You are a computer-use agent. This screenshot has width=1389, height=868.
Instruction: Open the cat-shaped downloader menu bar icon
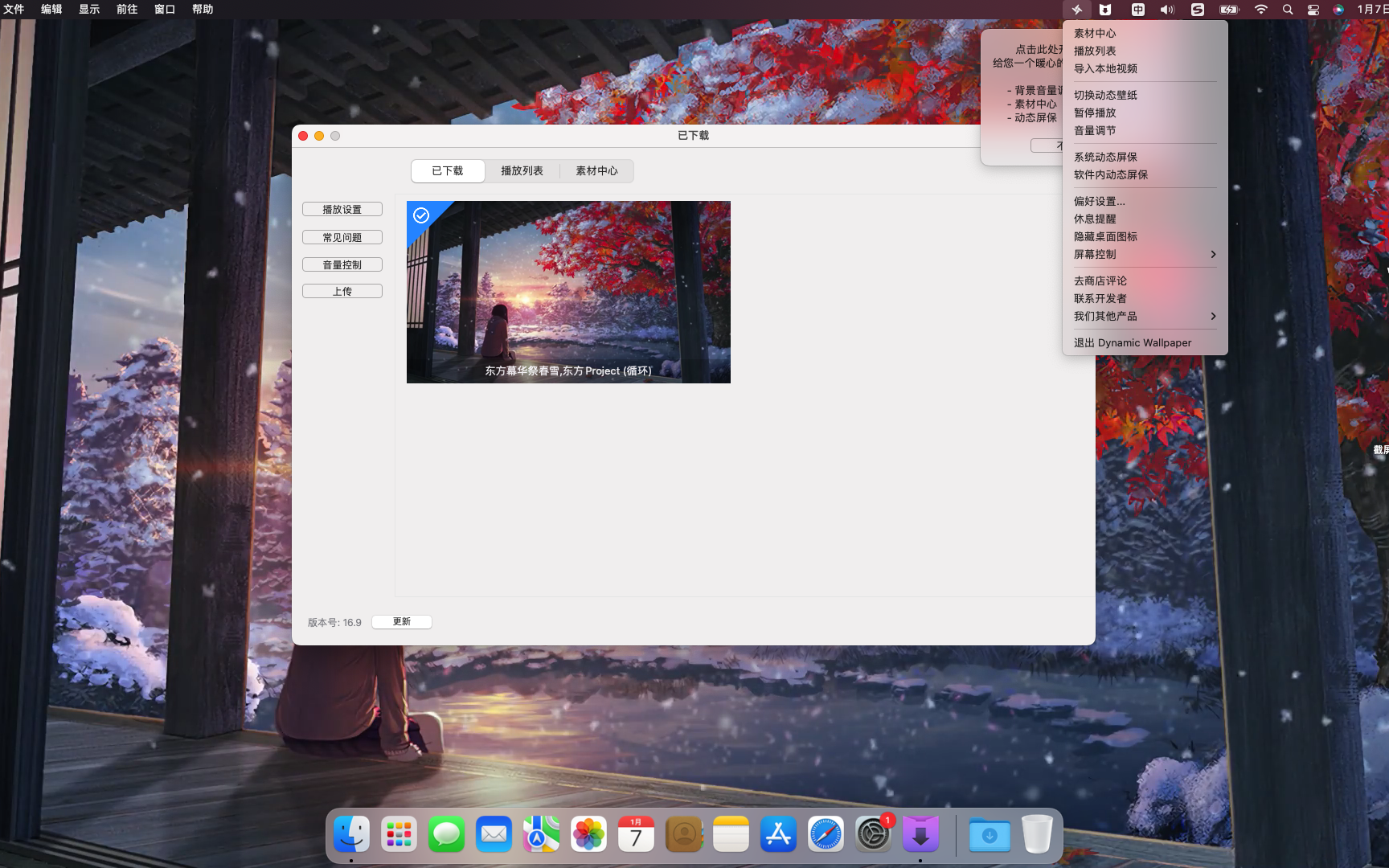[1106, 10]
